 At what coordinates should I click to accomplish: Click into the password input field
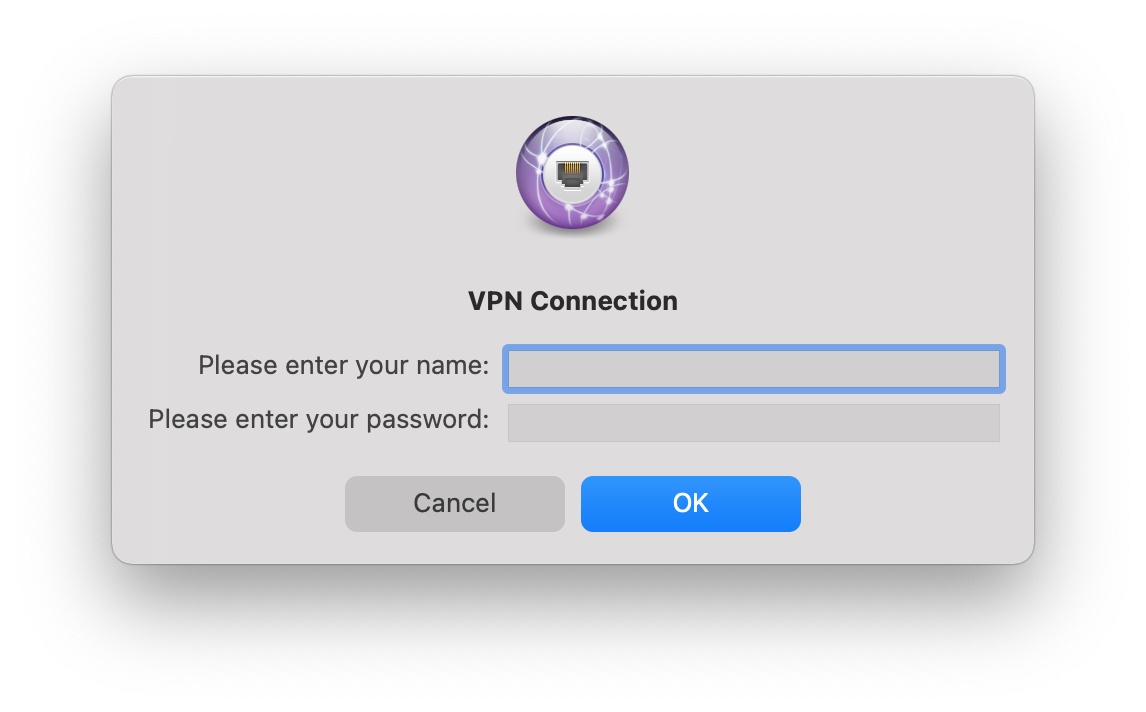click(754, 423)
